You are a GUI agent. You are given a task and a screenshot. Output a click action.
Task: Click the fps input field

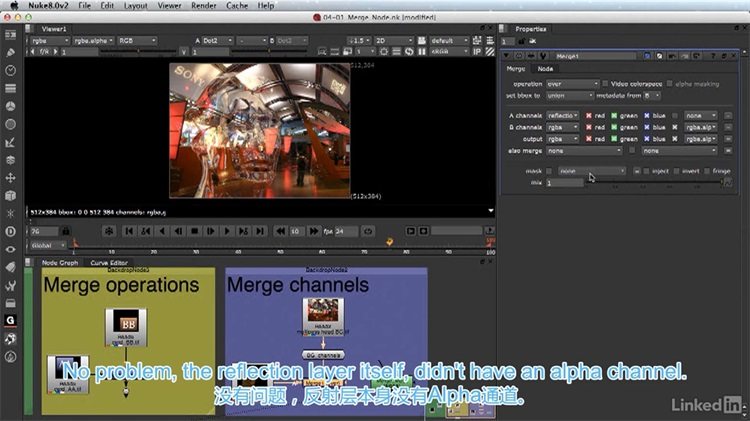pos(346,231)
